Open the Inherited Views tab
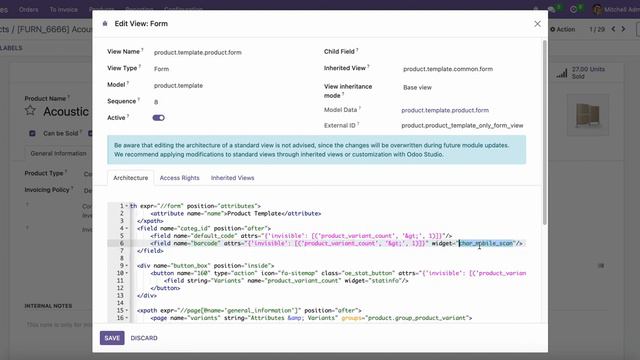 point(233,178)
